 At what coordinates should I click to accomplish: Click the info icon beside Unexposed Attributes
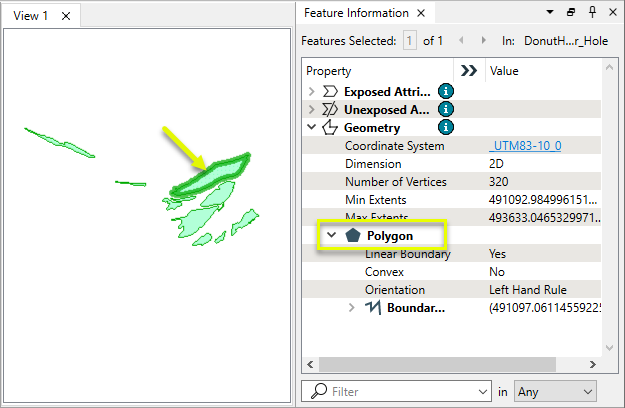[446, 109]
